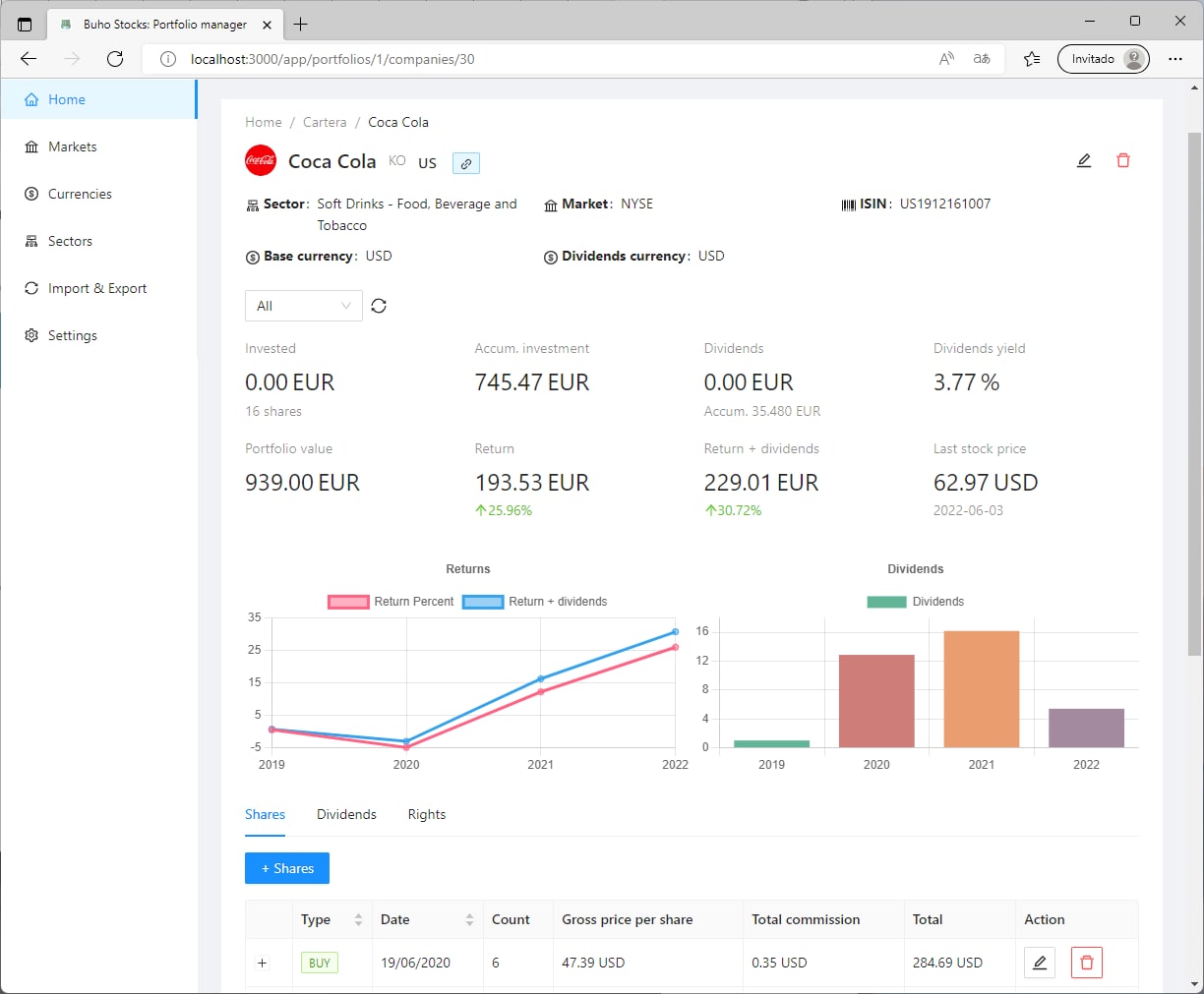Delete the 19/06/2020 BUY transaction
This screenshot has height=994, width=1204.
tap(1087, 963)
